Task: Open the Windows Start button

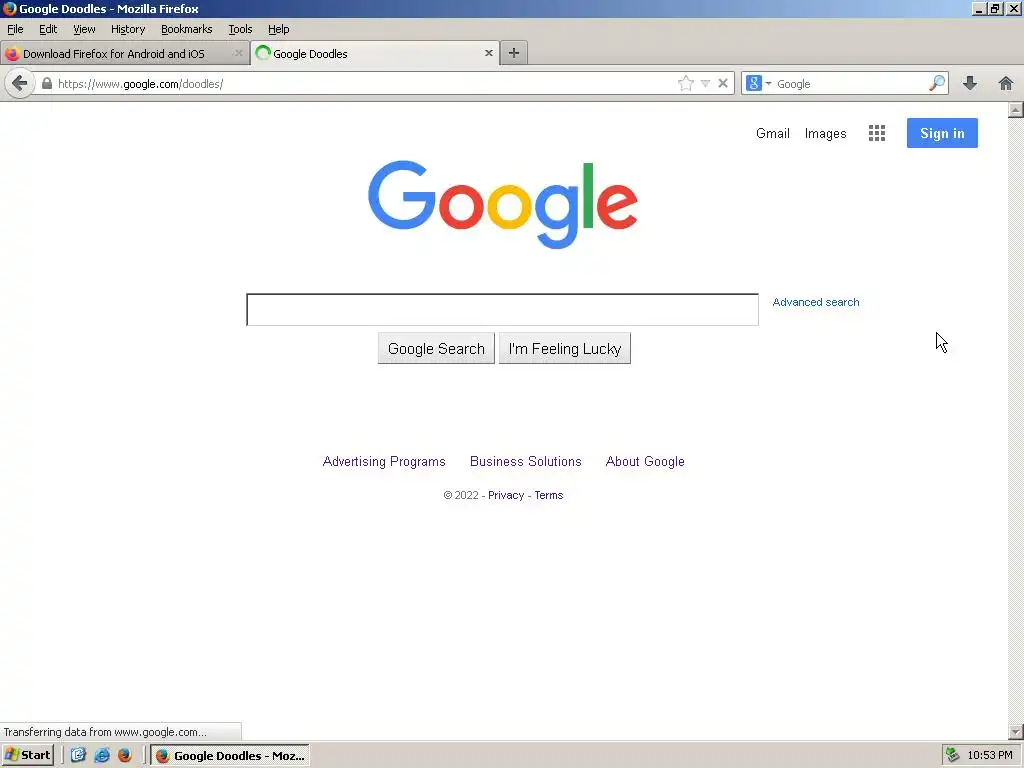Action: pyautogui.click(x=27, y=755)
